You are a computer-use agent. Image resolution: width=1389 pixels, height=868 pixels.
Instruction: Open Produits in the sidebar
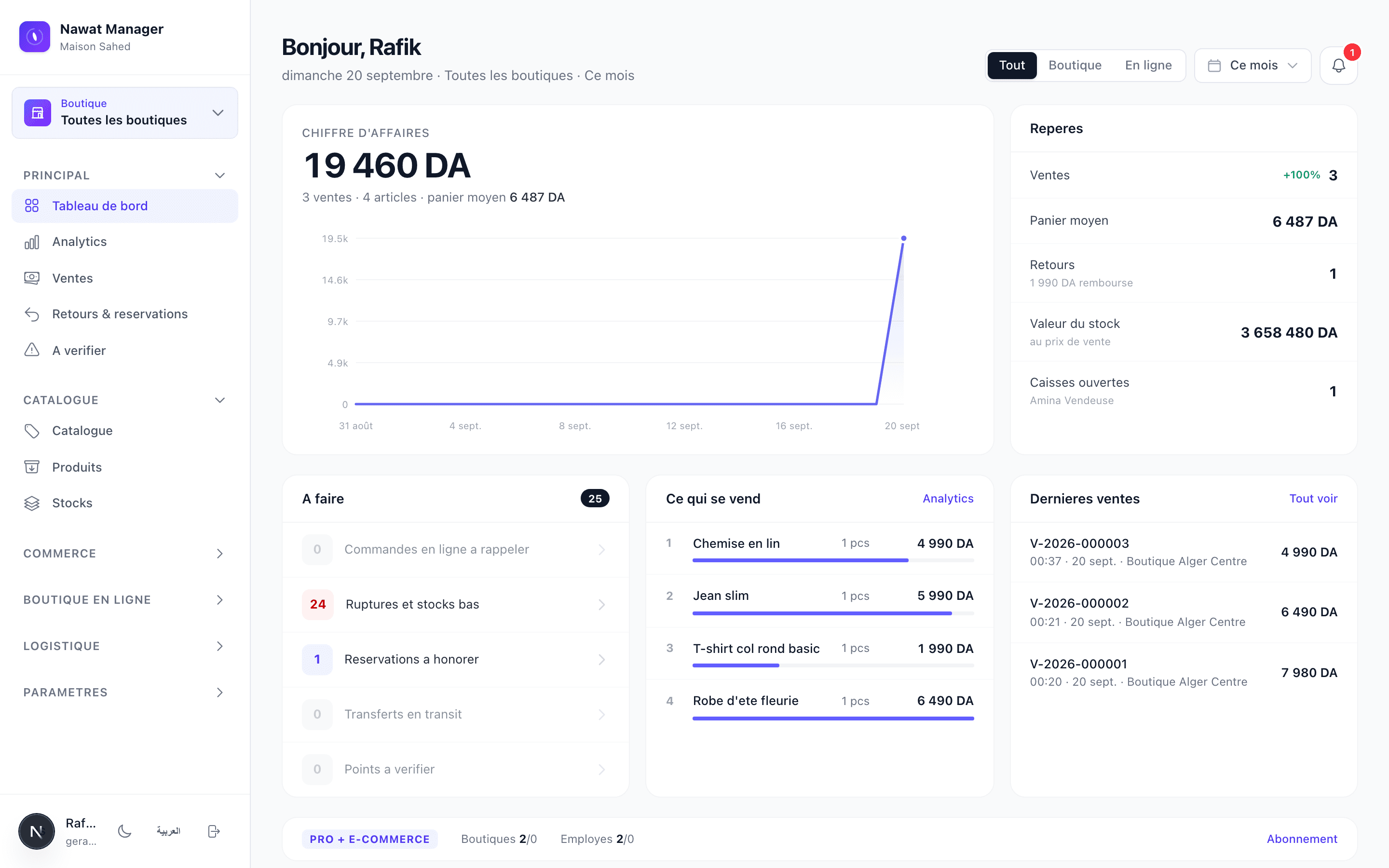(124, 467)
